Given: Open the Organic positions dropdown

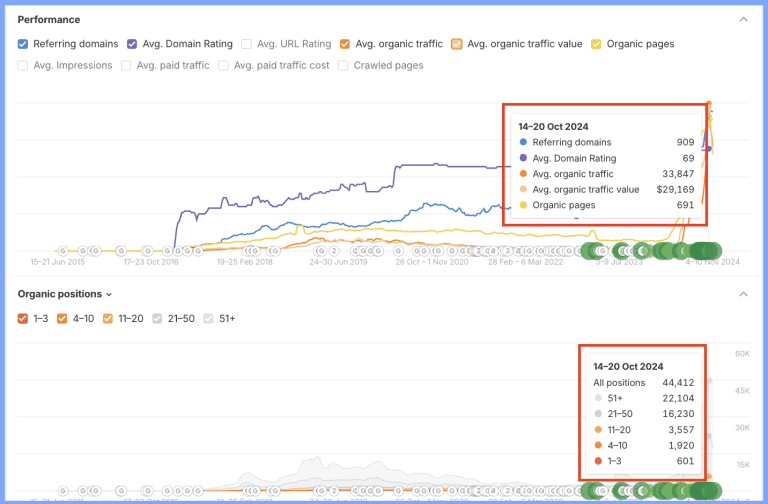Looking at the screenshot, I should coord(65,294).
